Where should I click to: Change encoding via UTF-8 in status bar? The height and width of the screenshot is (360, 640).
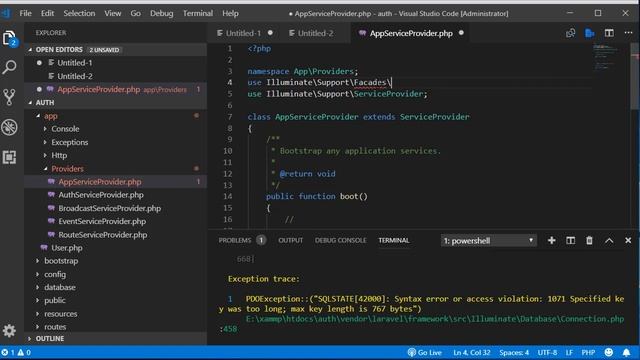[547, 352]
